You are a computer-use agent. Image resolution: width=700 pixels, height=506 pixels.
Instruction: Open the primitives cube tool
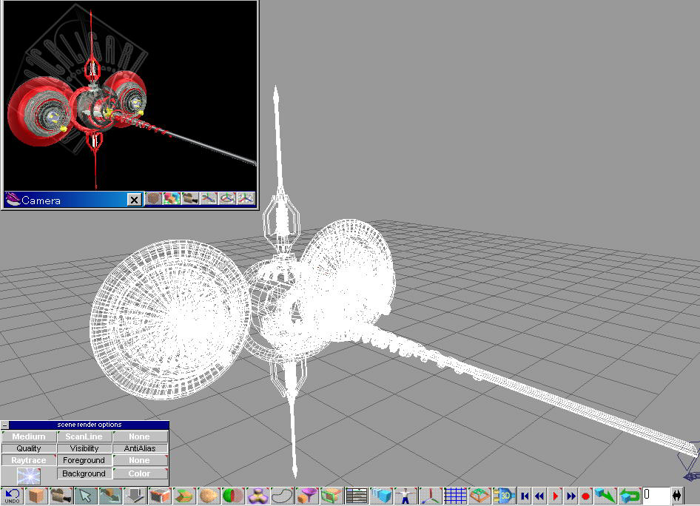pyautogui.click(x=37, y=496)
